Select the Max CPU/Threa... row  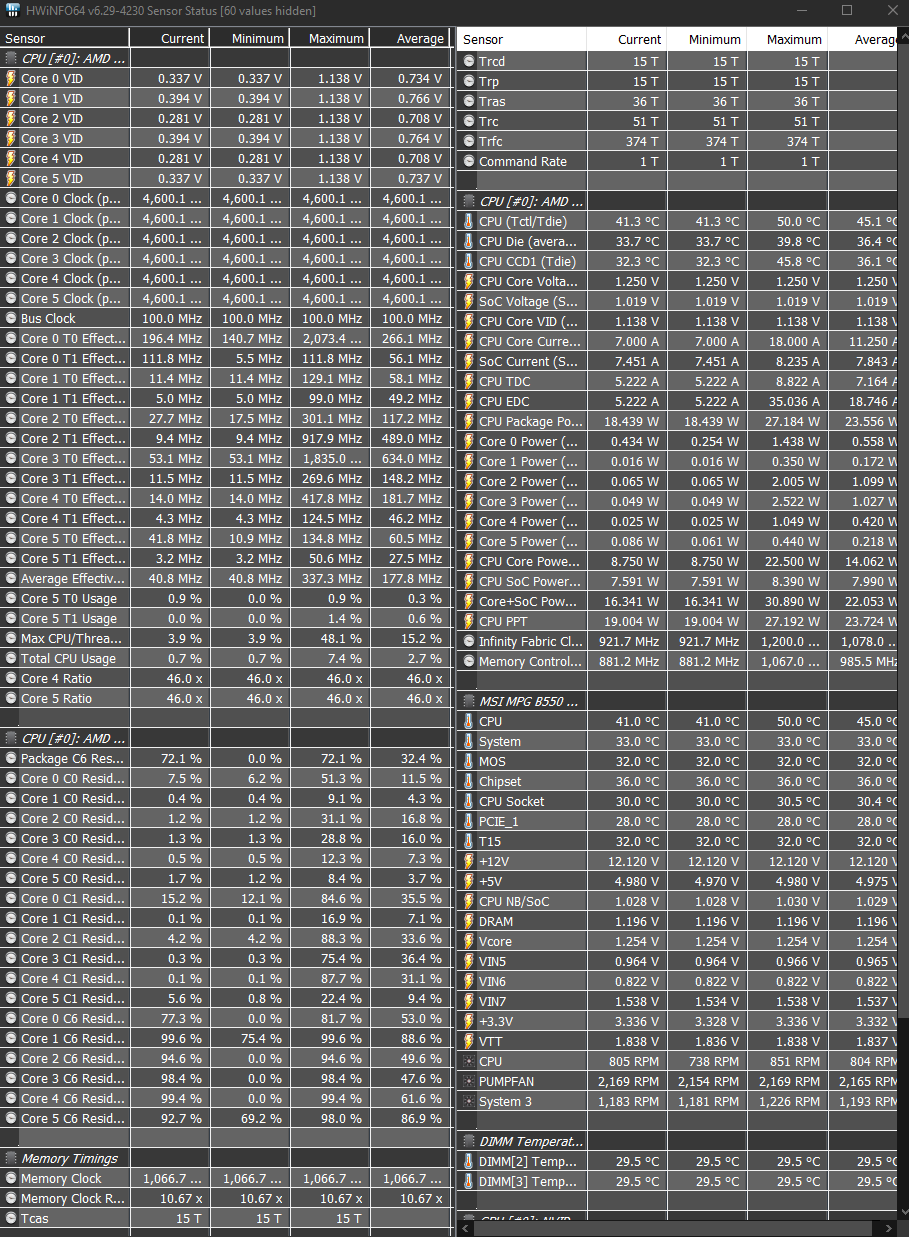[x=226, y=638]
